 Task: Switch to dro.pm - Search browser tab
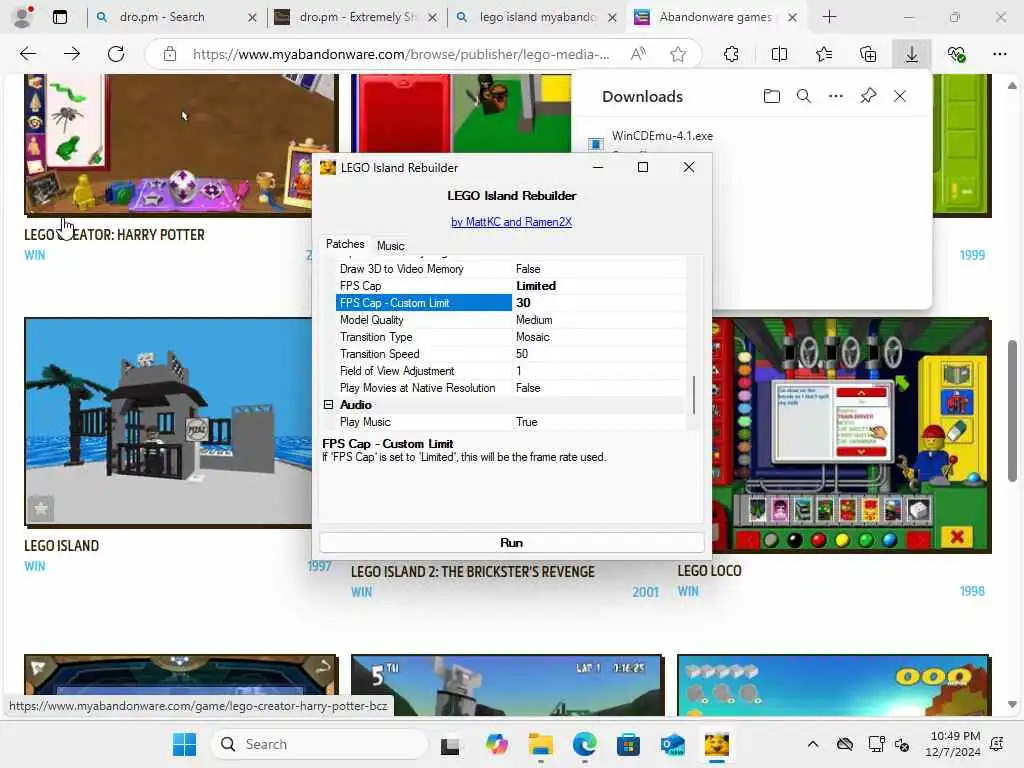pyautogui.click(x=162, y=17)
